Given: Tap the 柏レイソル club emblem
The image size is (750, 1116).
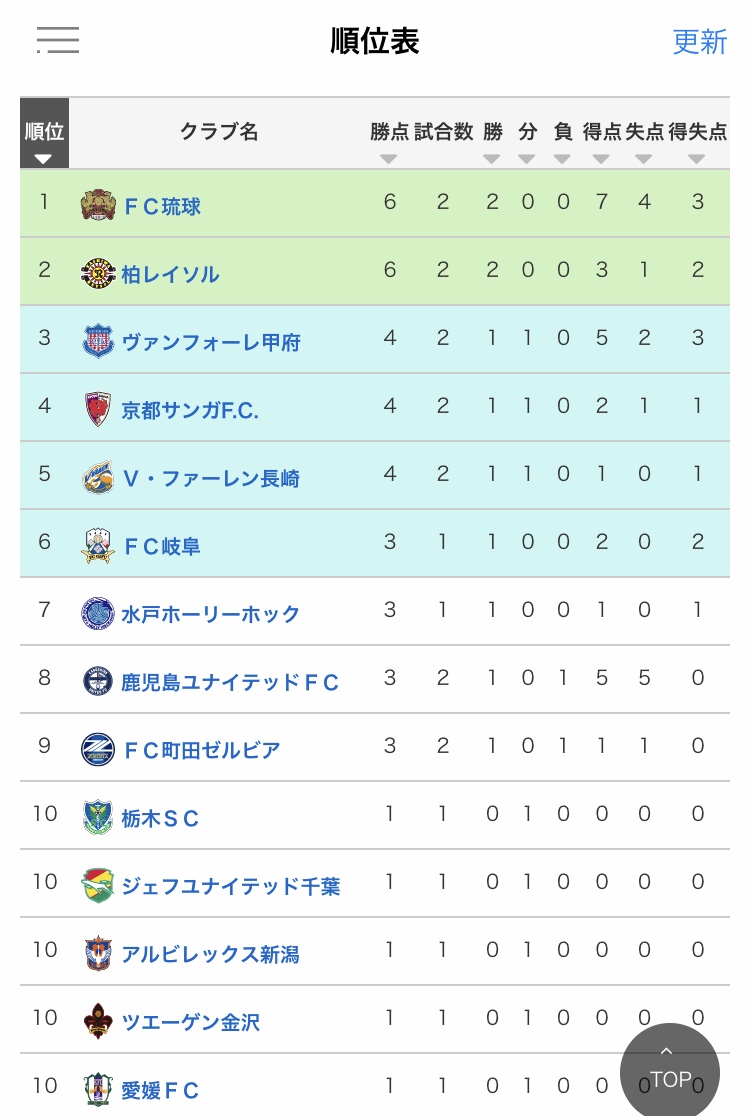Looking at the screenshot, I should tap(98, 273).
